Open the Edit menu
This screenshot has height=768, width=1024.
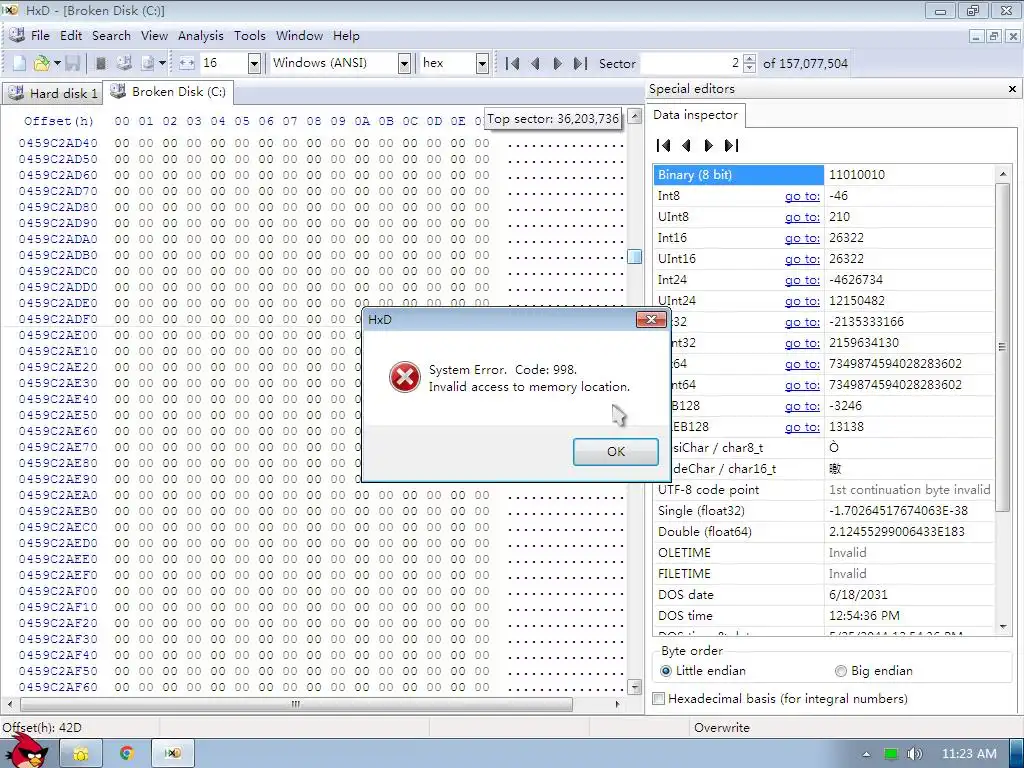coord(71,36)
